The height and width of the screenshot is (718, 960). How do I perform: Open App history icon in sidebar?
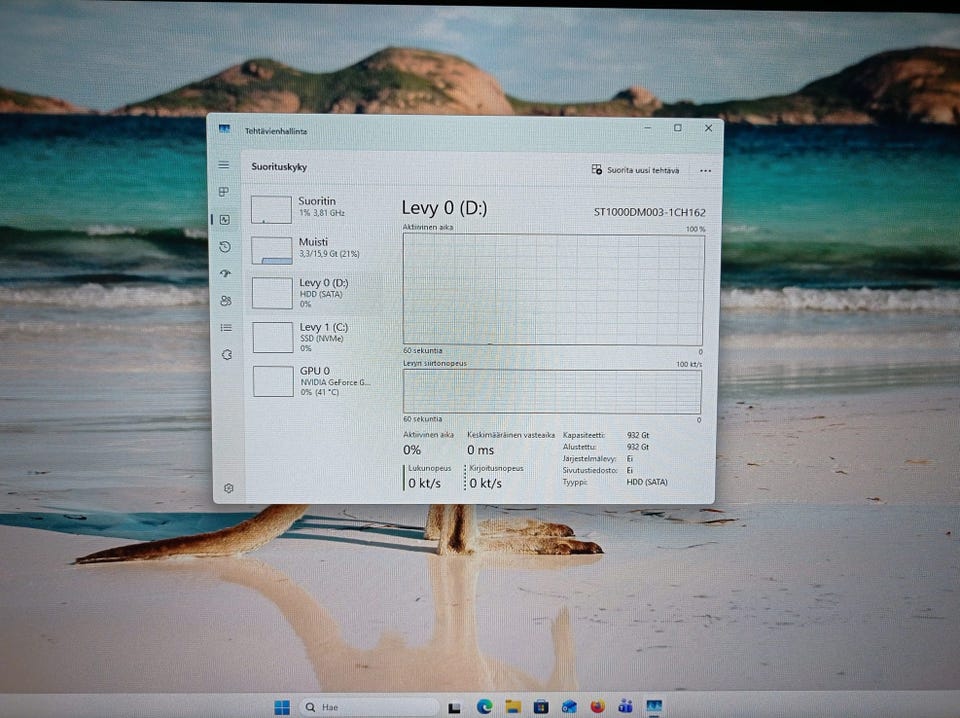[x=225, y=247]
